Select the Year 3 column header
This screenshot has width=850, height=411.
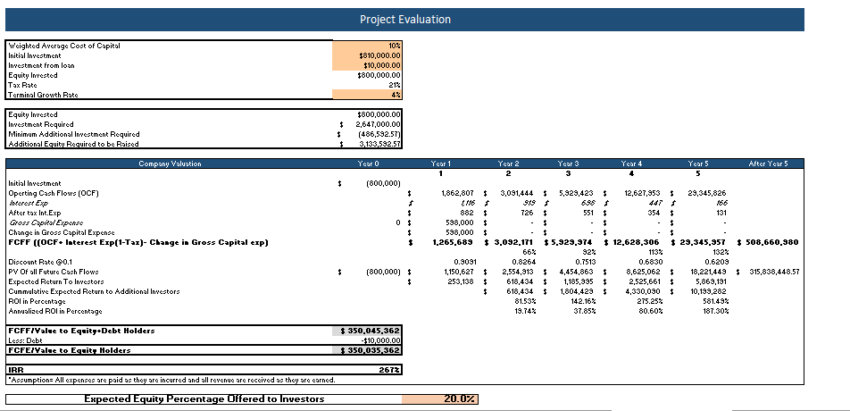(x=568, y=163)
